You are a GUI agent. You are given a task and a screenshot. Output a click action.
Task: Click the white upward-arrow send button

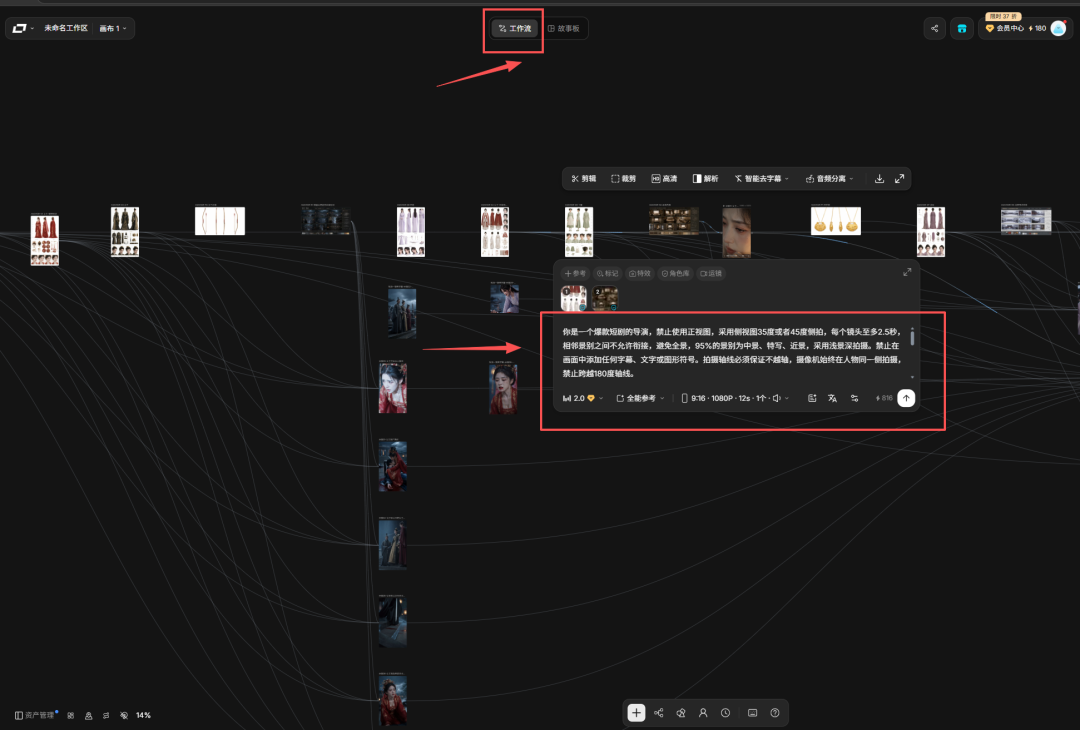(906, 398)
